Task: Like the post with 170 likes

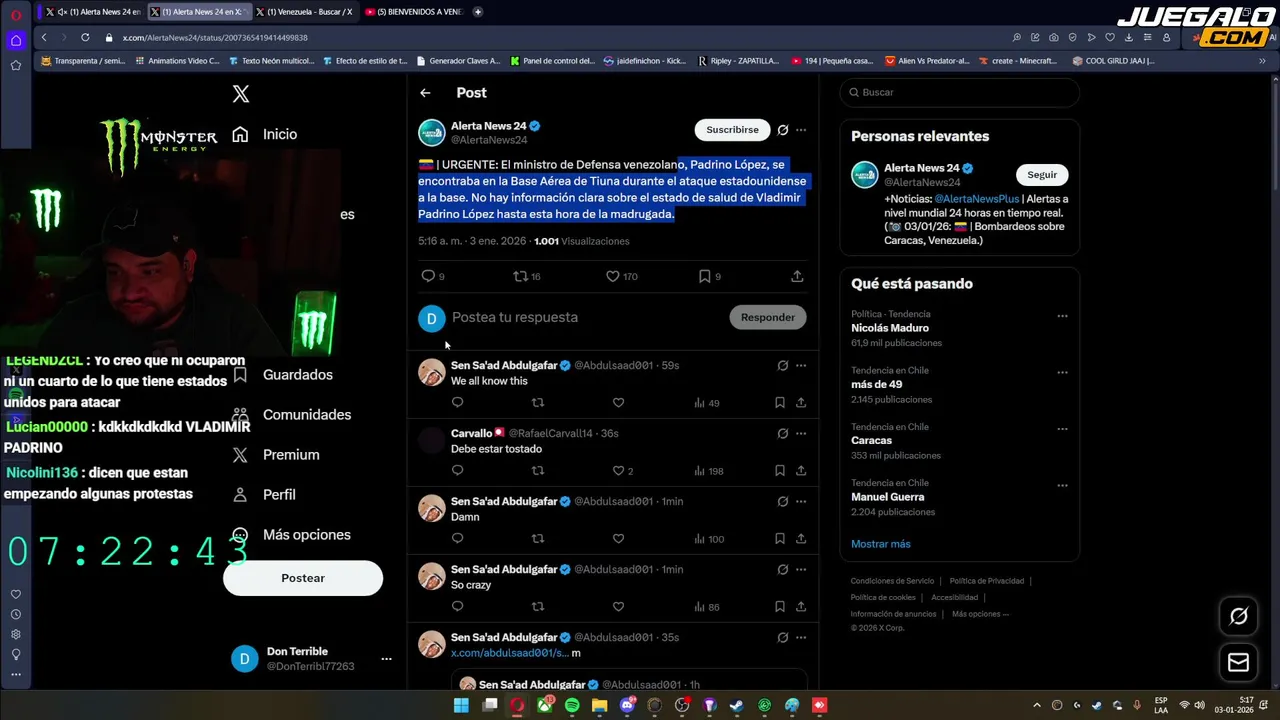Action: pyautogui.click(x=613, y=276)
